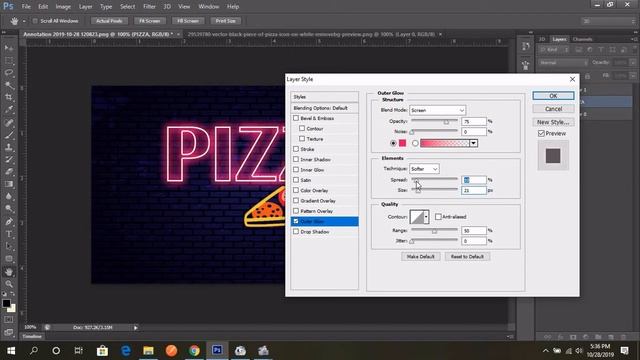The height and width of the screenshot is (360, 640).
Task: Open the File menu
Action: coord(26,7)
